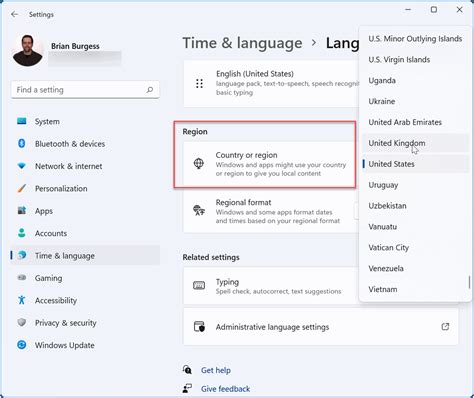Screen dimensions: 474x398
Task: Select Uruguay from the country list
Action: [415, 185]
